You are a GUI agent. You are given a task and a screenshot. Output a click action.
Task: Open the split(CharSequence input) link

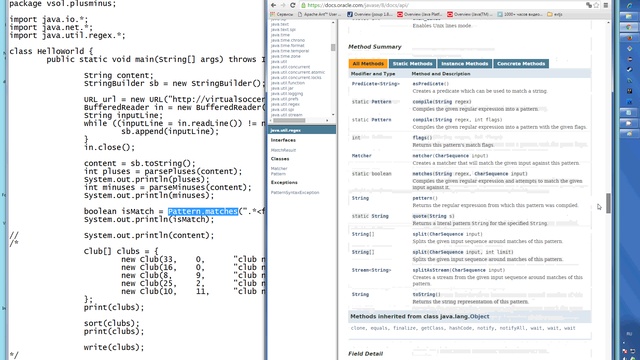(419, 234)
